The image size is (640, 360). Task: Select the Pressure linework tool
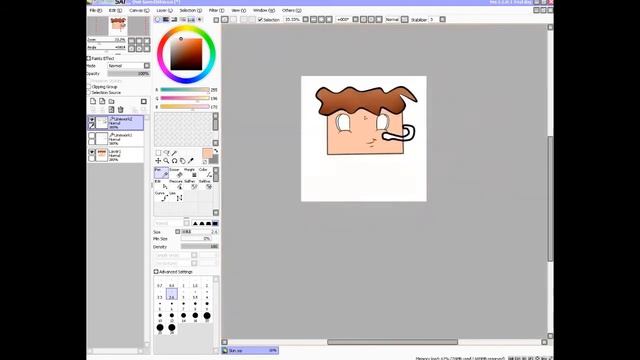(176, 184)
